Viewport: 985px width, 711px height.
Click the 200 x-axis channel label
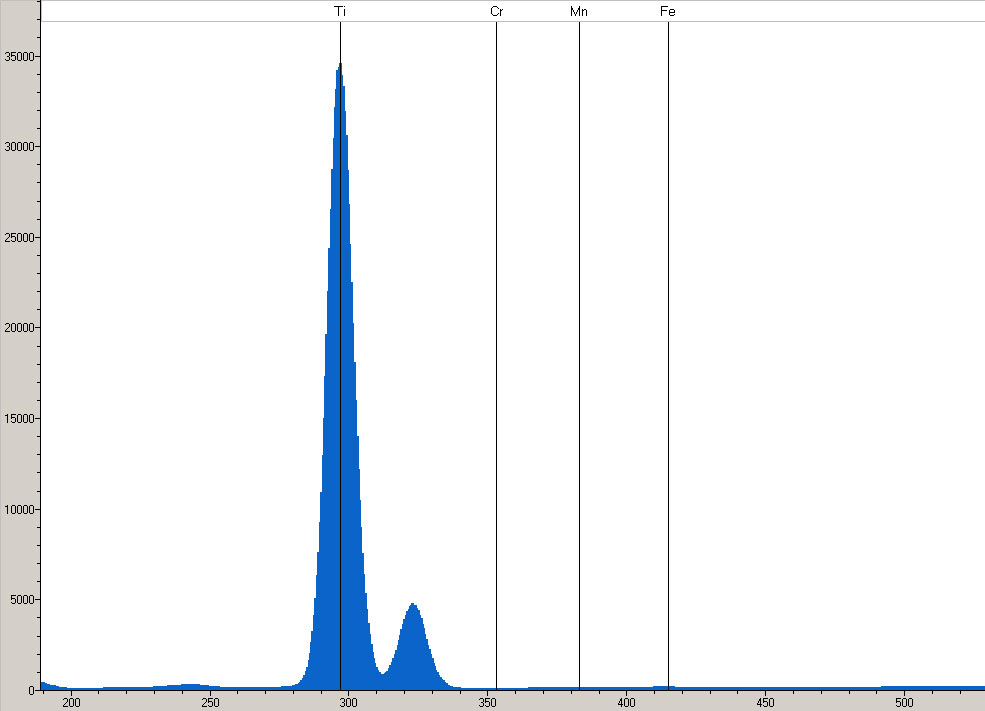coord(71,702)
